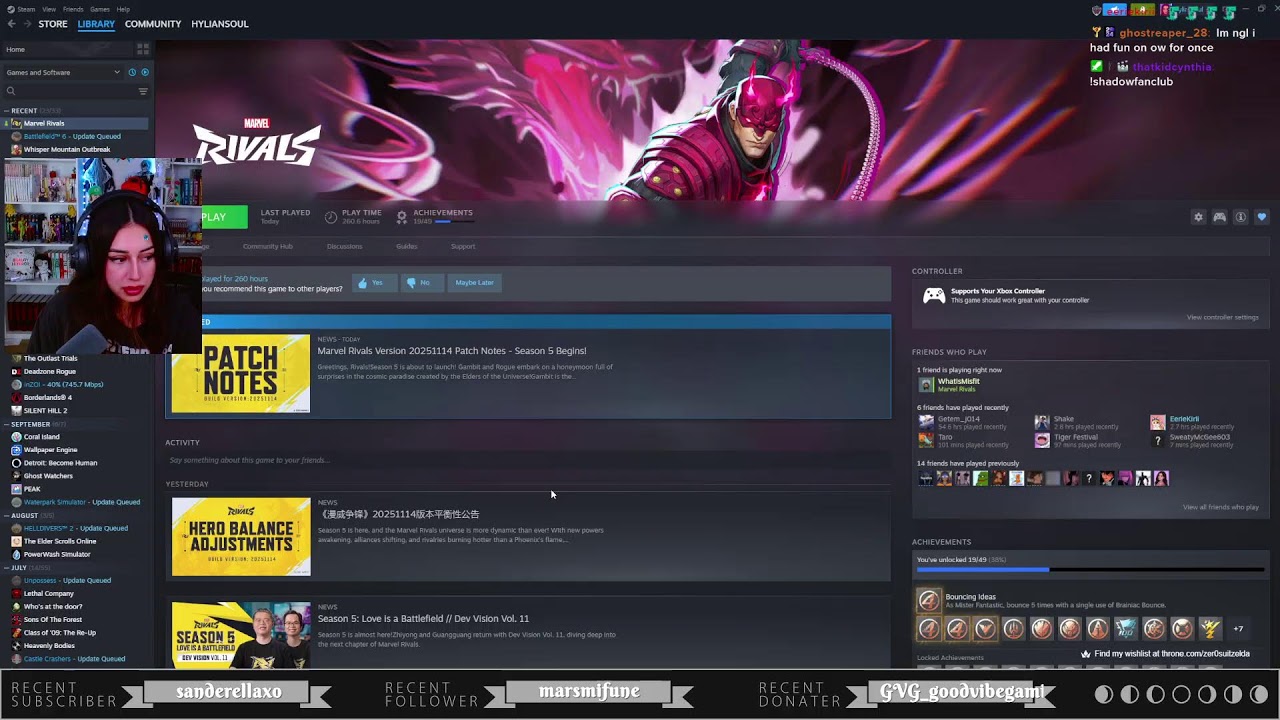Image resolution: width=1280 pixels, height=720 pixels.
Task: Toggle the recent activity clock filter
Action: tap(132, 72)
